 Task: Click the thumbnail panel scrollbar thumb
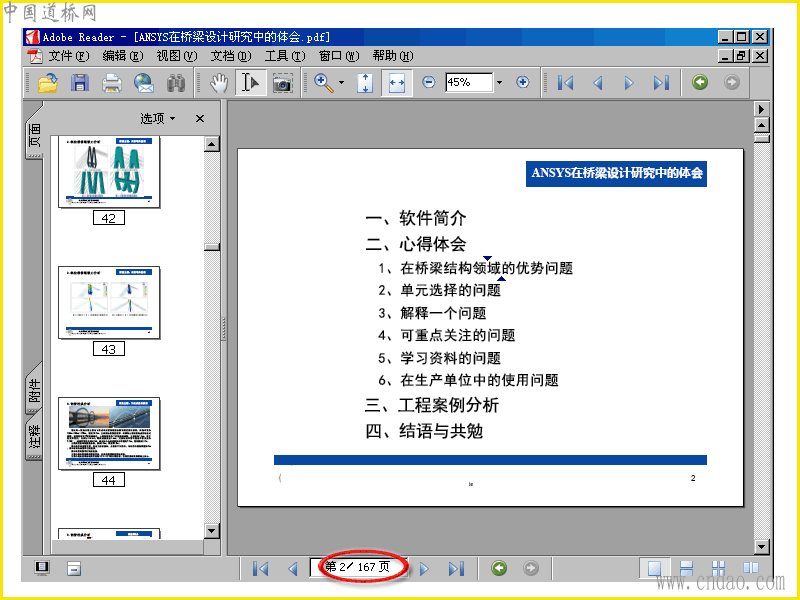click(212, 247)
